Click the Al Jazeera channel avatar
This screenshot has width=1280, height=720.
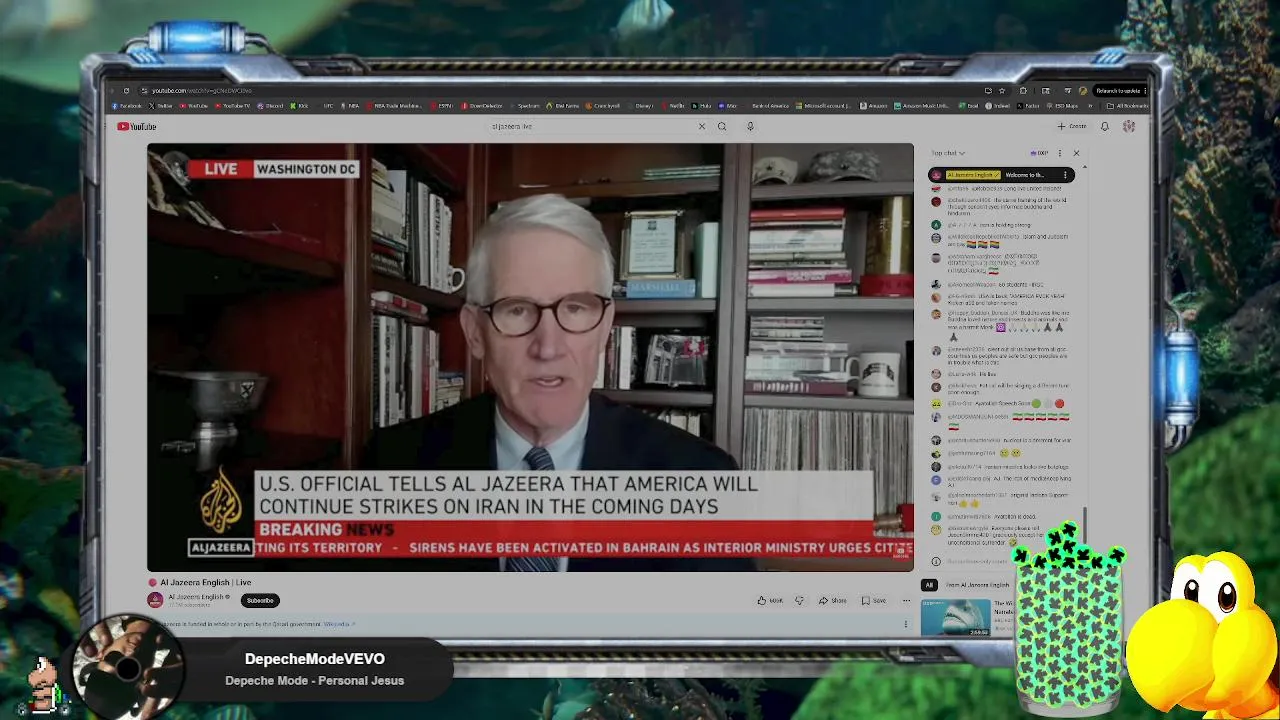[155, 600]
